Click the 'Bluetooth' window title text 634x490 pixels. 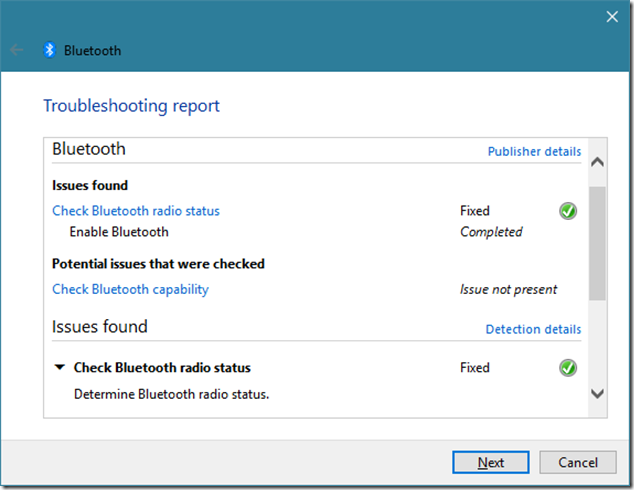(93, 51)
